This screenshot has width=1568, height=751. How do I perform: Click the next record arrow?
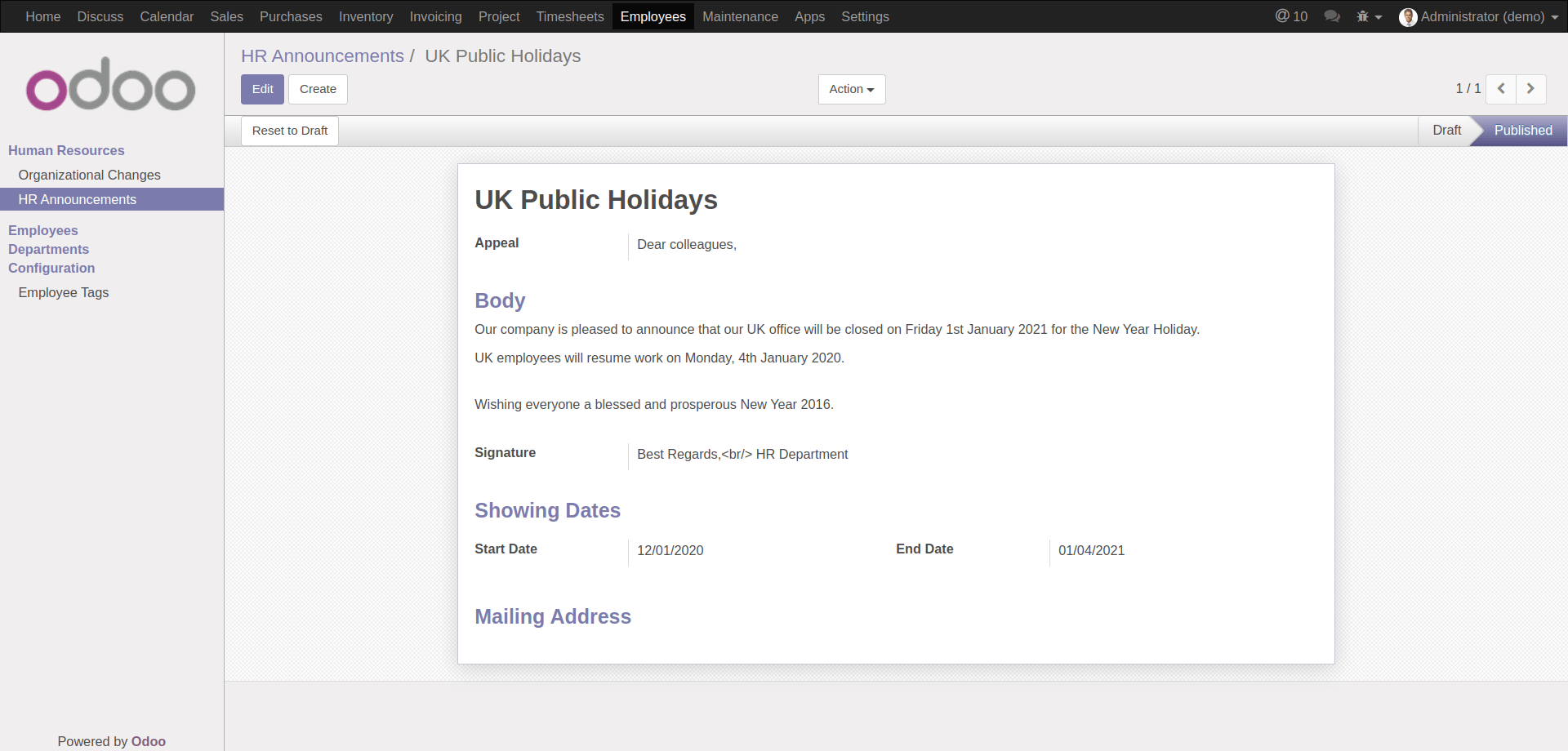tap(1531, 89)
